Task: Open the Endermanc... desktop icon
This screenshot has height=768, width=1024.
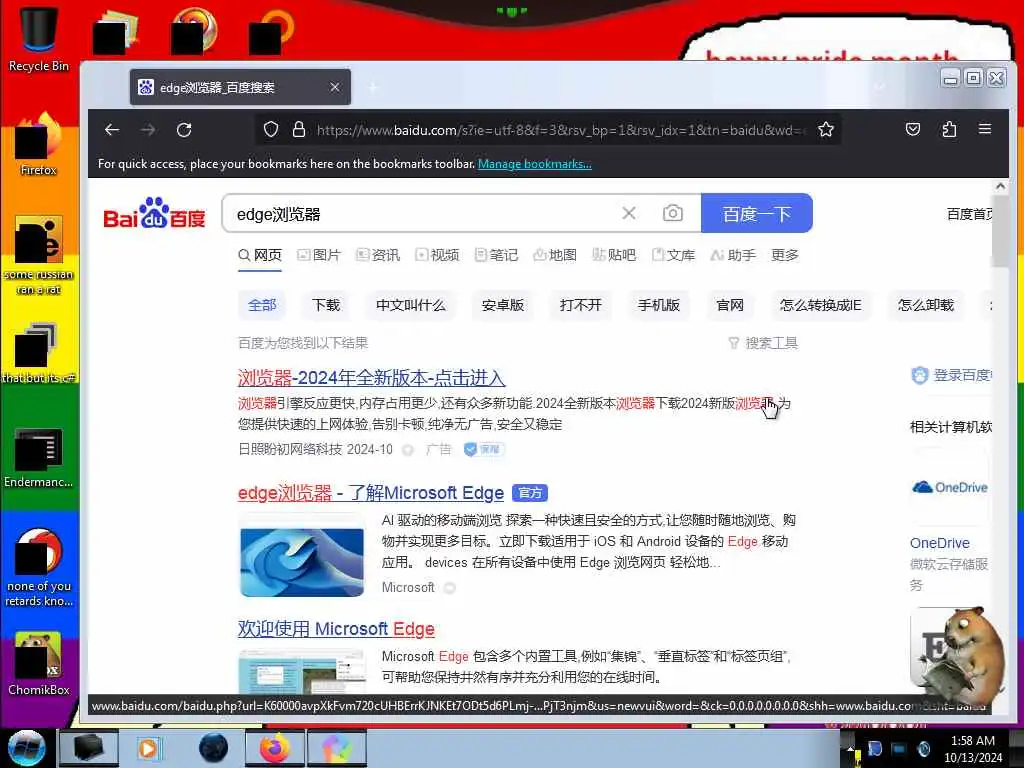Action: click(x=39, y=457)
